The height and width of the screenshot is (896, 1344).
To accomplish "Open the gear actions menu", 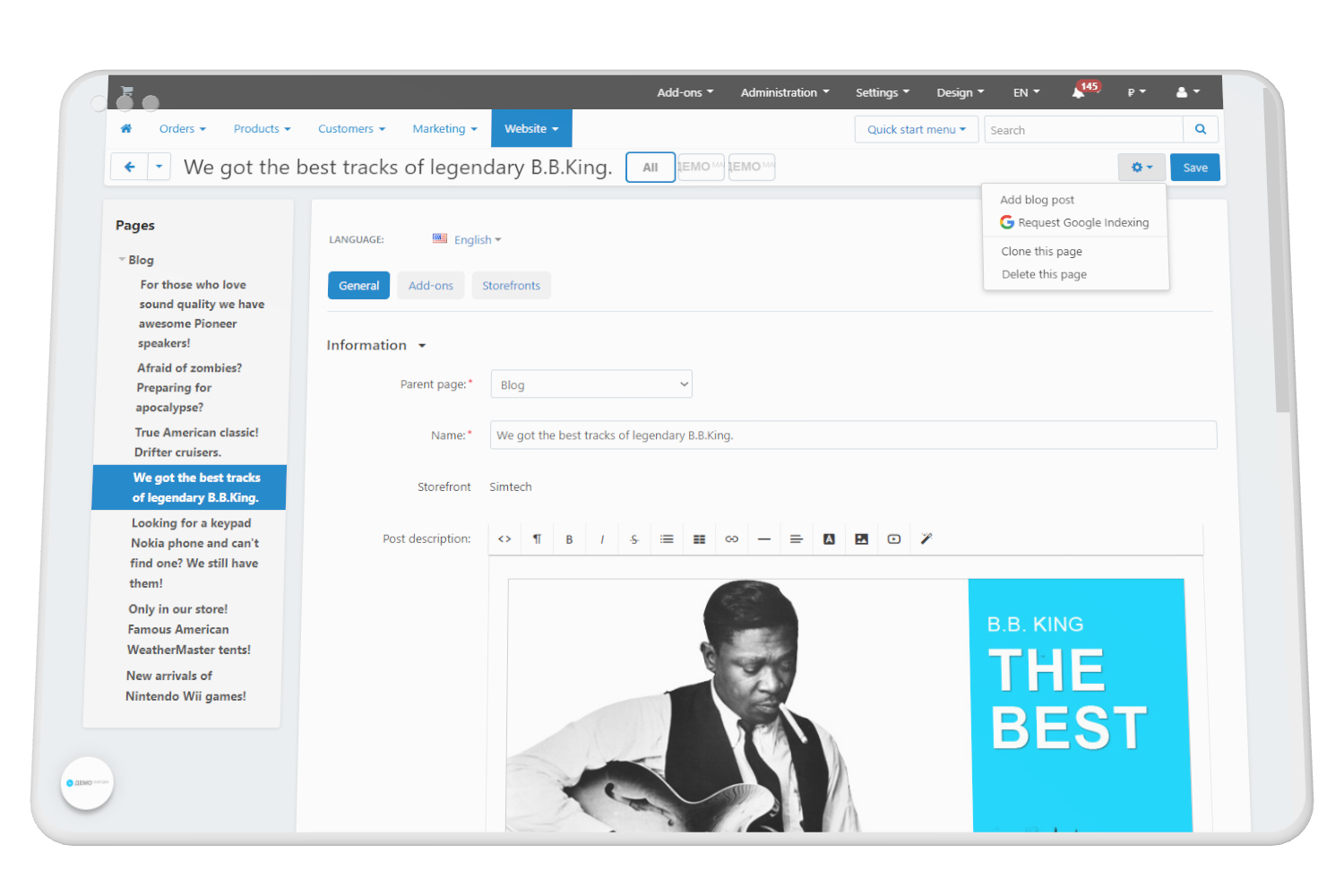I will (x=1142, y=168).
